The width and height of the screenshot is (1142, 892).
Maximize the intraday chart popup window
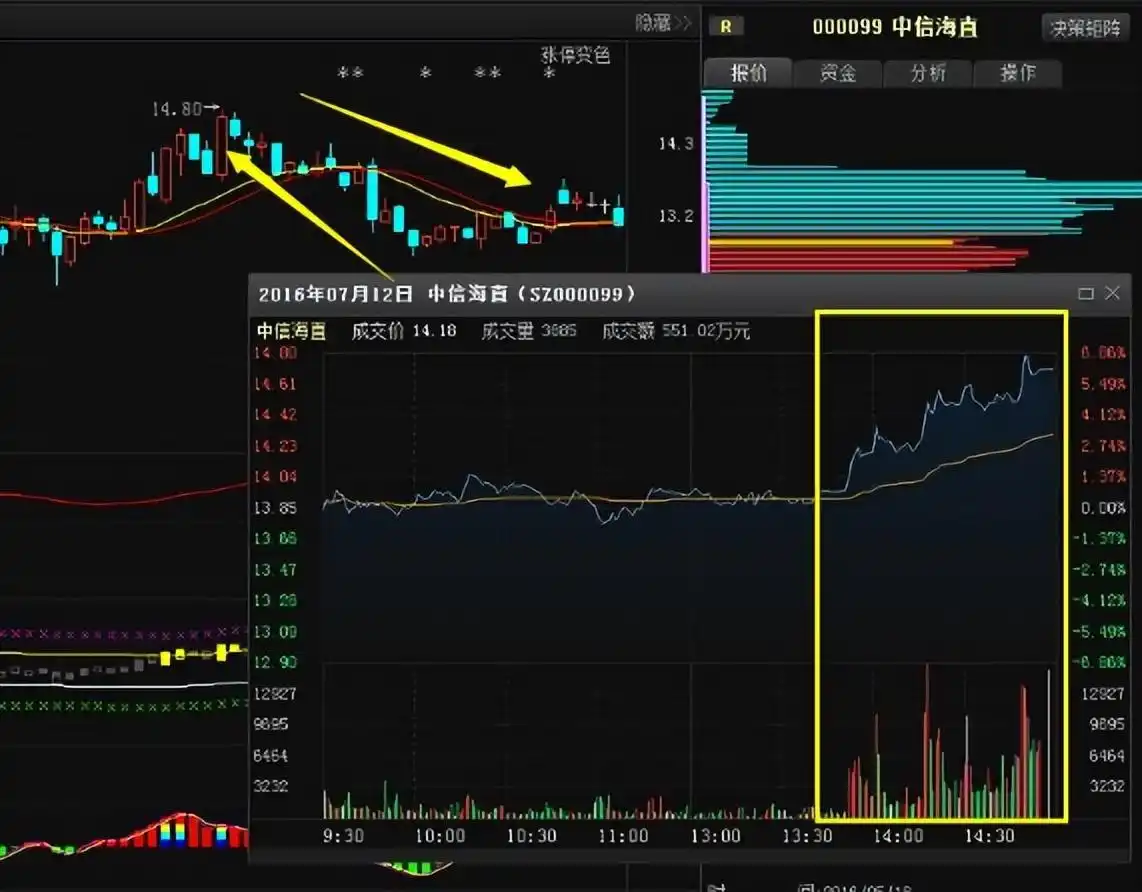tap(1086, 293)
